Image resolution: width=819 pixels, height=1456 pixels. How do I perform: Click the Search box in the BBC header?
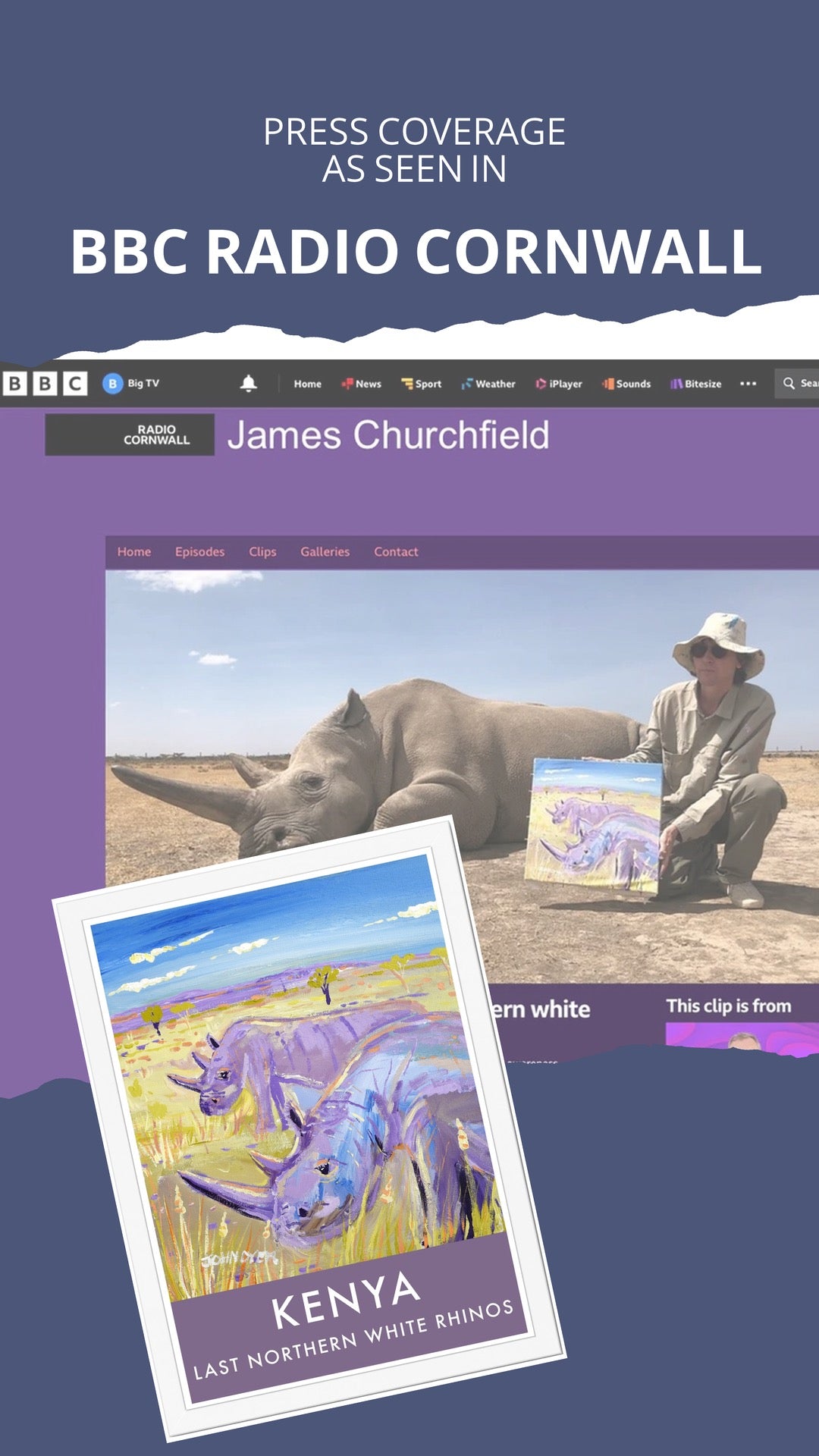(x=798, y=384)
